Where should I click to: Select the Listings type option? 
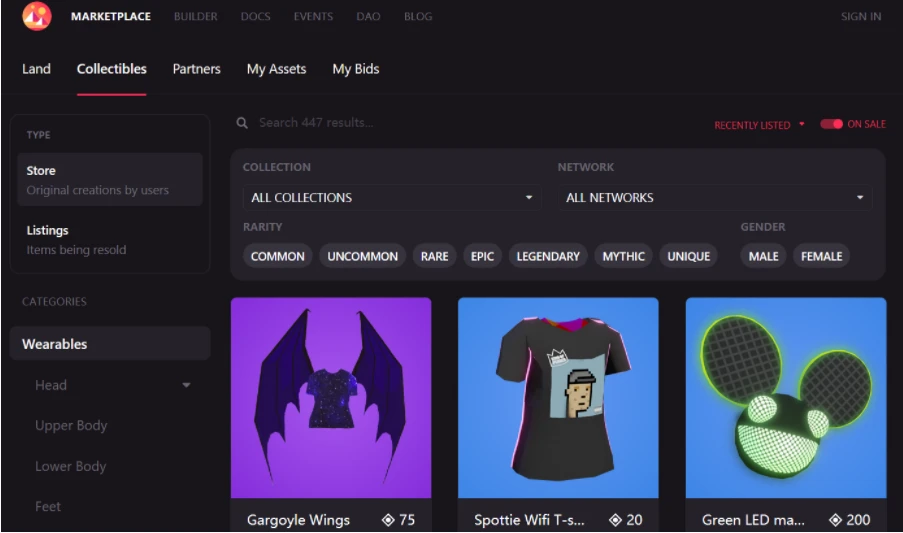(x=109, y=239)
